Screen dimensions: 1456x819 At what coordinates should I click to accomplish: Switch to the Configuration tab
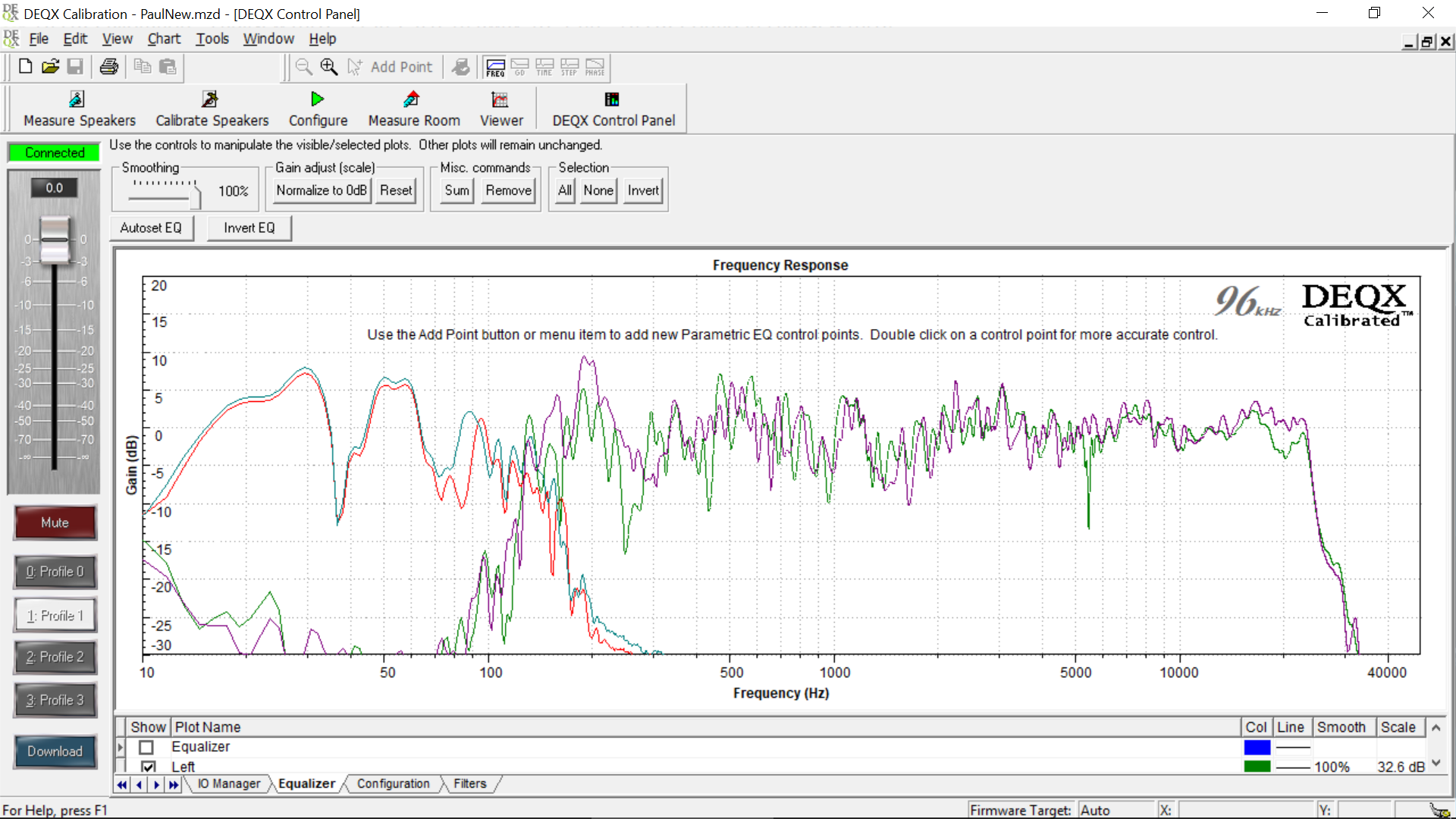(x=393, y=784)
